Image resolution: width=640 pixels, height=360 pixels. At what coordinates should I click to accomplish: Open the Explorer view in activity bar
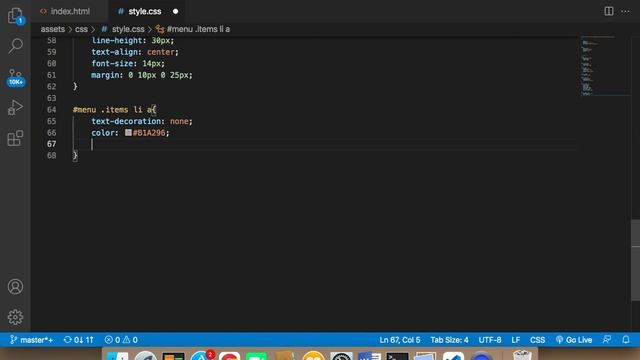16,16
